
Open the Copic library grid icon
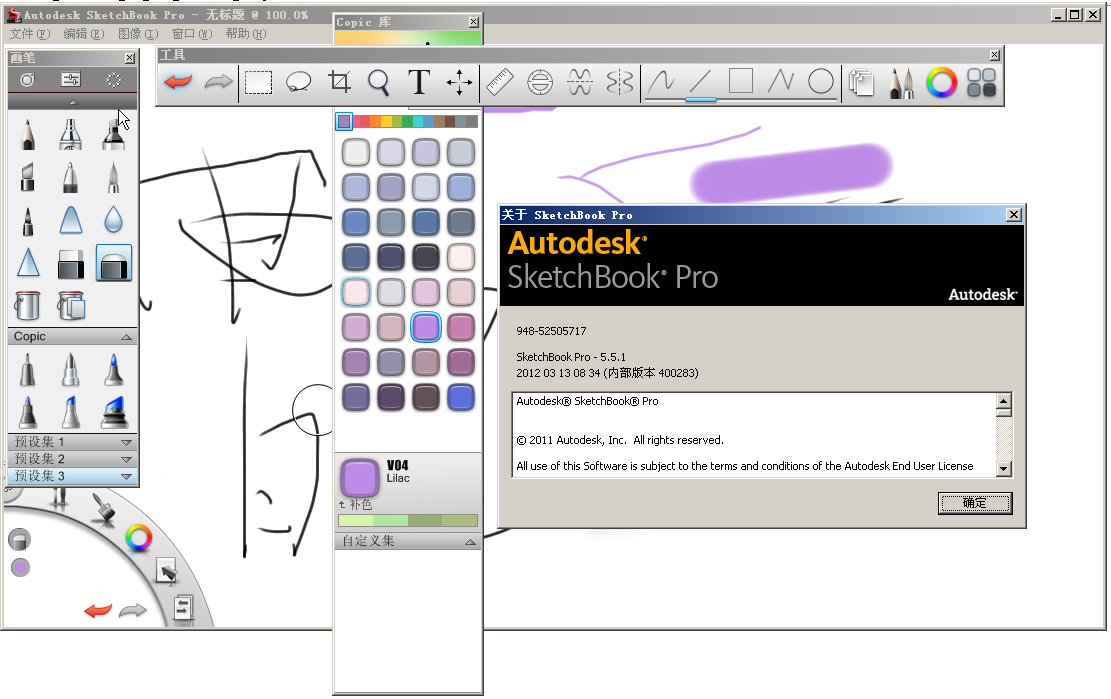(x=981, y=83)
